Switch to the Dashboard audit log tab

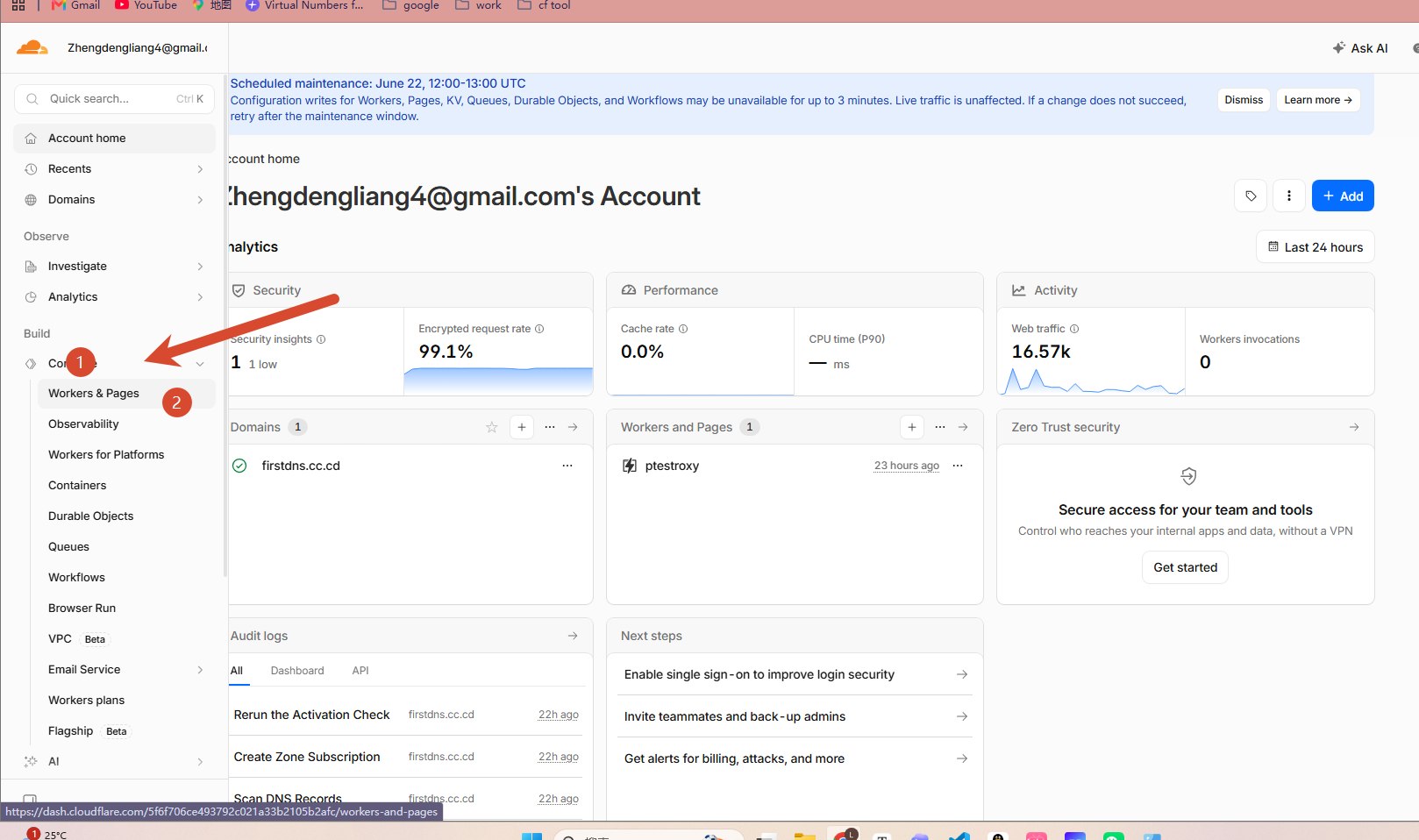pos(297,671)
